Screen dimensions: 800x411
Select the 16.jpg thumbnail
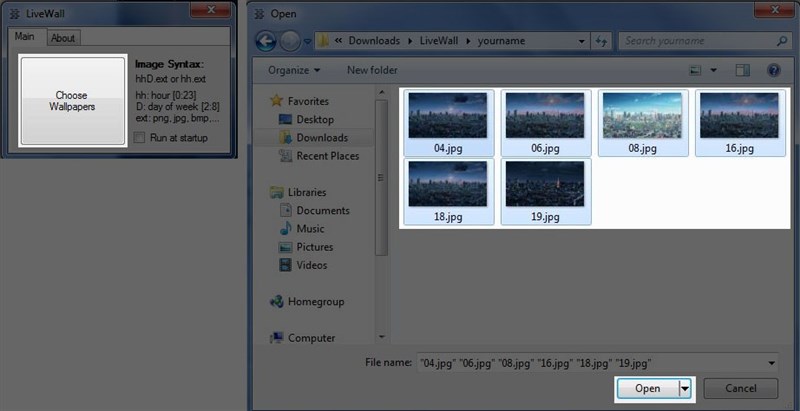(x=740, y=123)
